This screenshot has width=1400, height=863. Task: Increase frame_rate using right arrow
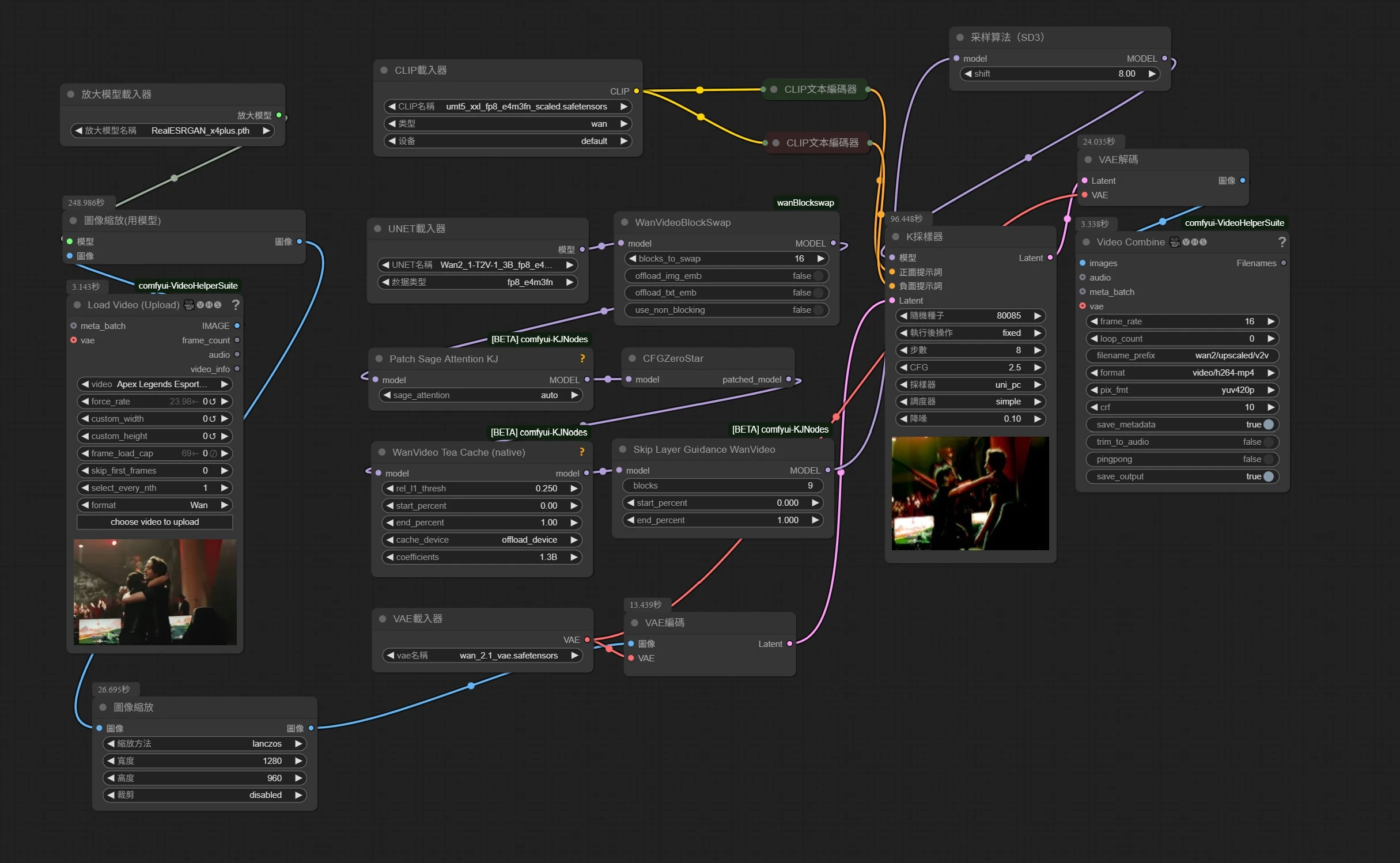tap(1271, 321)
